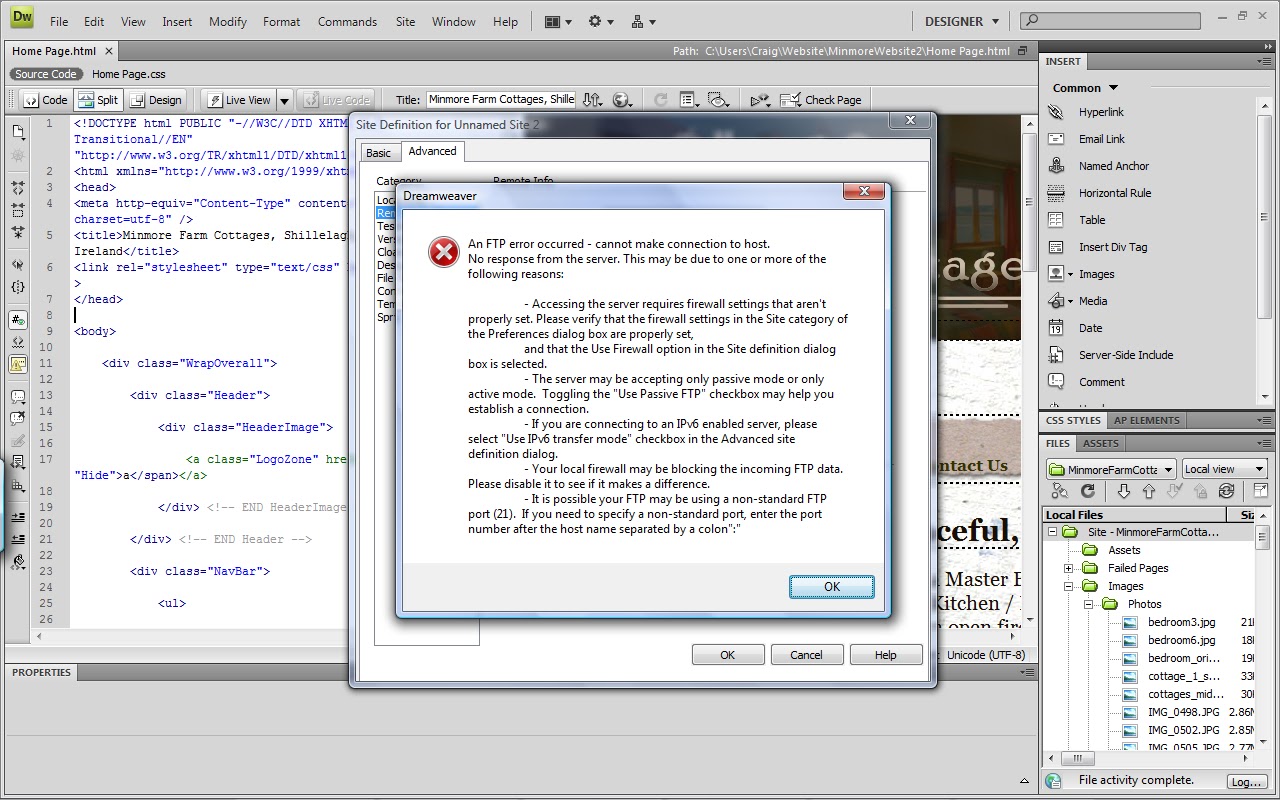This screenshot has width=1280, height=800.
Task: Click Connect to remote host icon
Action: pyautogui.click(x=1059, y=491)
